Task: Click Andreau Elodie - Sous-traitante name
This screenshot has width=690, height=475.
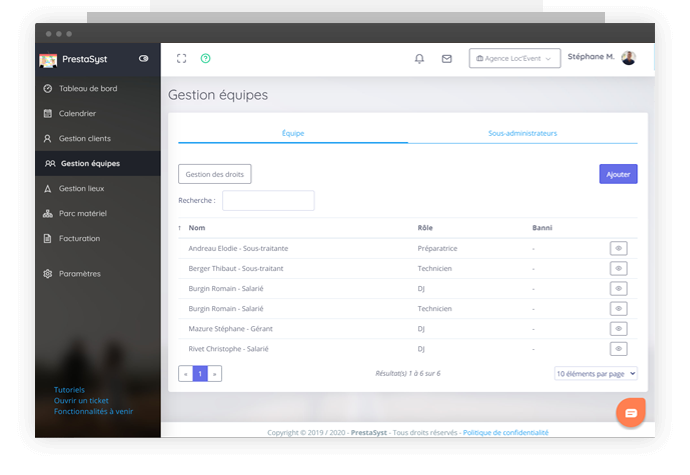Action: 238,248
